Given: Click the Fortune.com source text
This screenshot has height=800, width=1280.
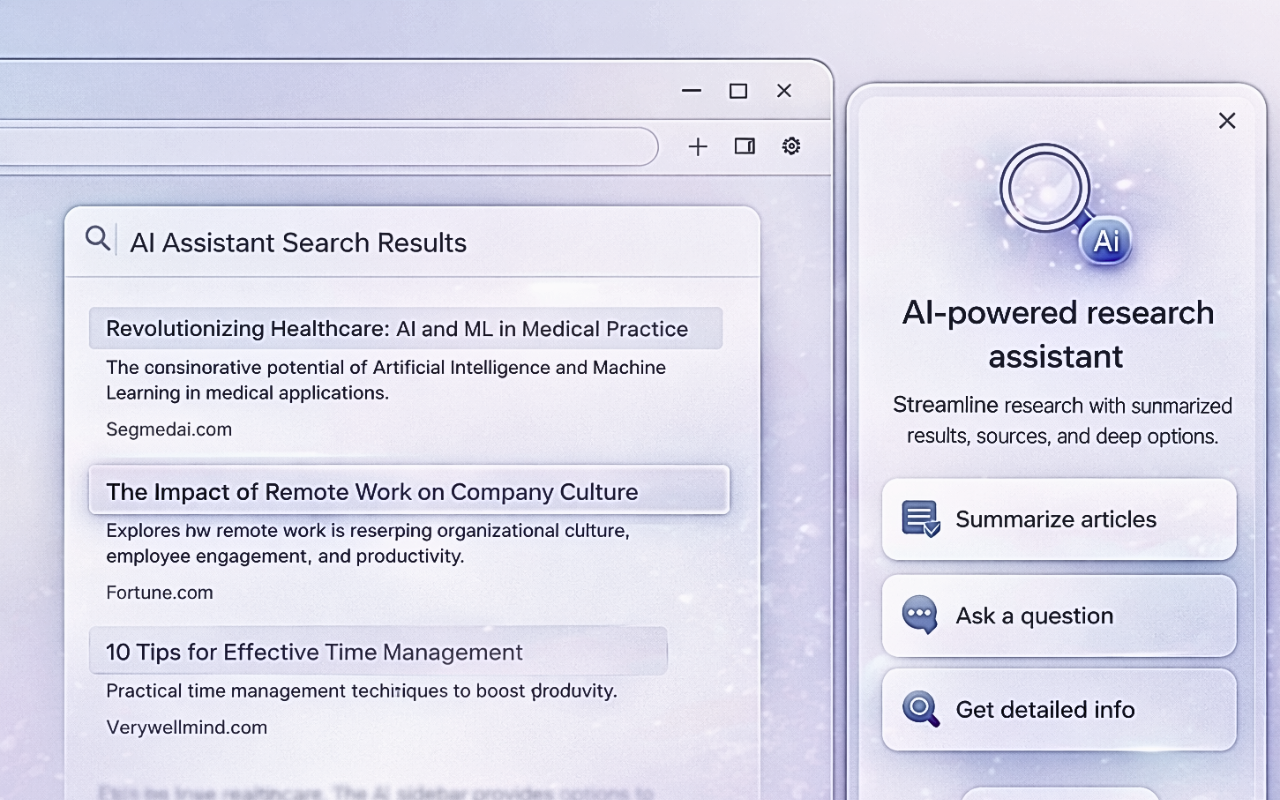Looking at the screenshot, I should [x=160, y=592].
